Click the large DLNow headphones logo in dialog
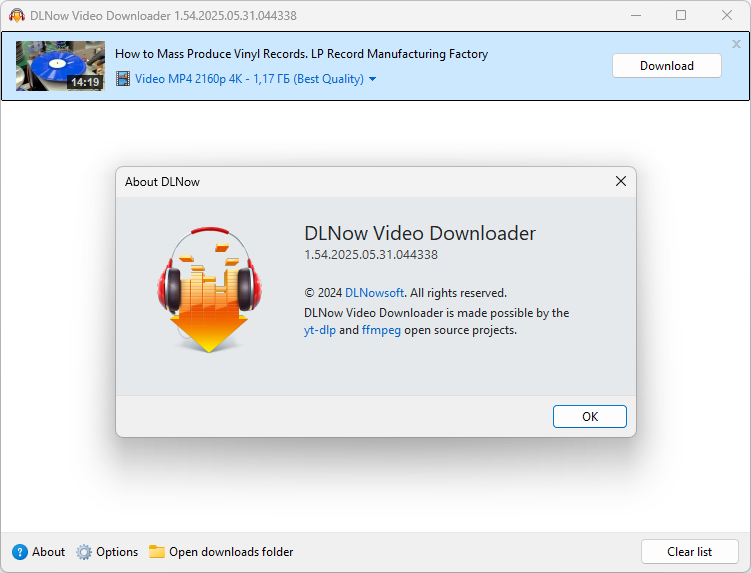Image resolution: width=751 pixels, height=573 pixels. 209,289
